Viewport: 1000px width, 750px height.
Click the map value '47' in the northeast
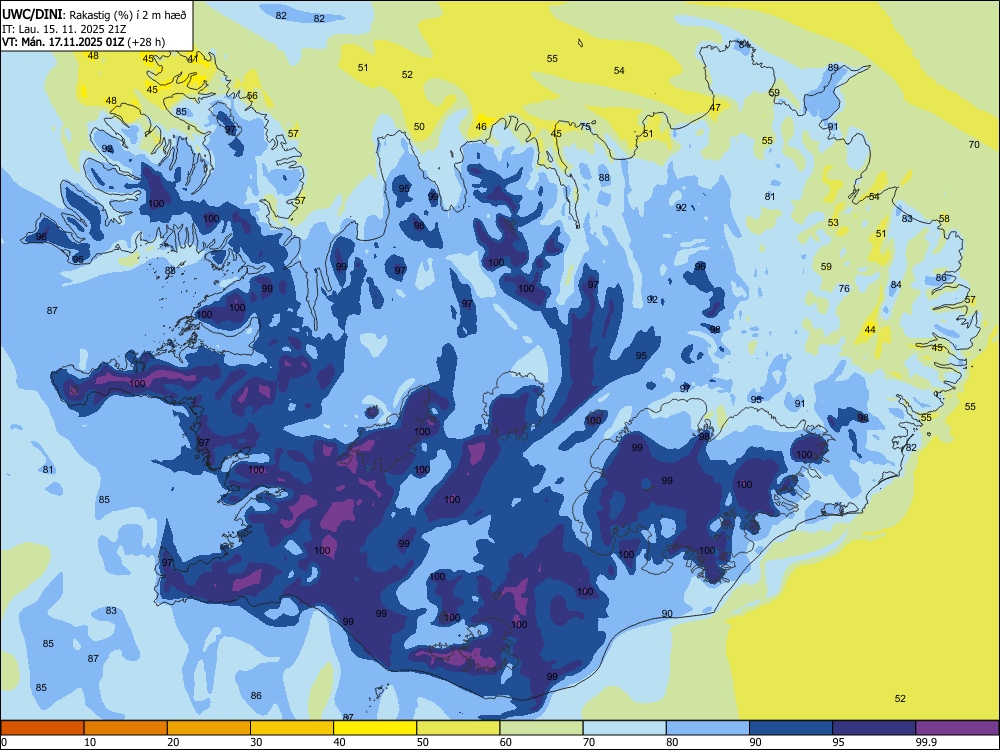pos(716,107)
